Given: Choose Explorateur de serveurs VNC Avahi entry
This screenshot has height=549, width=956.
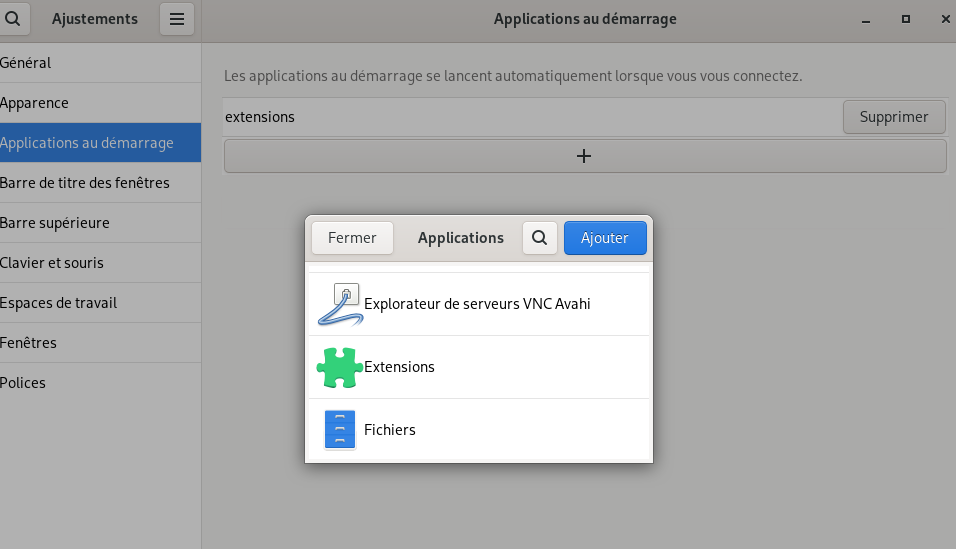Looking at the screenshot, I should click(479, 304).
